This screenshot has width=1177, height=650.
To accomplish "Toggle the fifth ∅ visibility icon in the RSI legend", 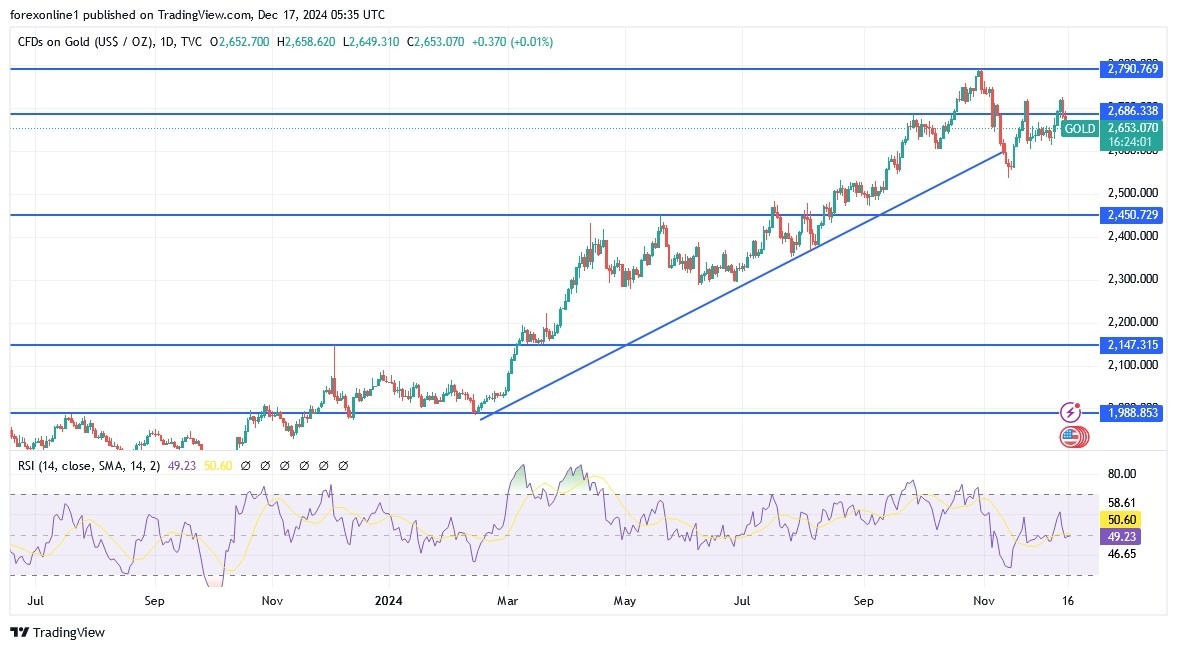I will 323,466.
